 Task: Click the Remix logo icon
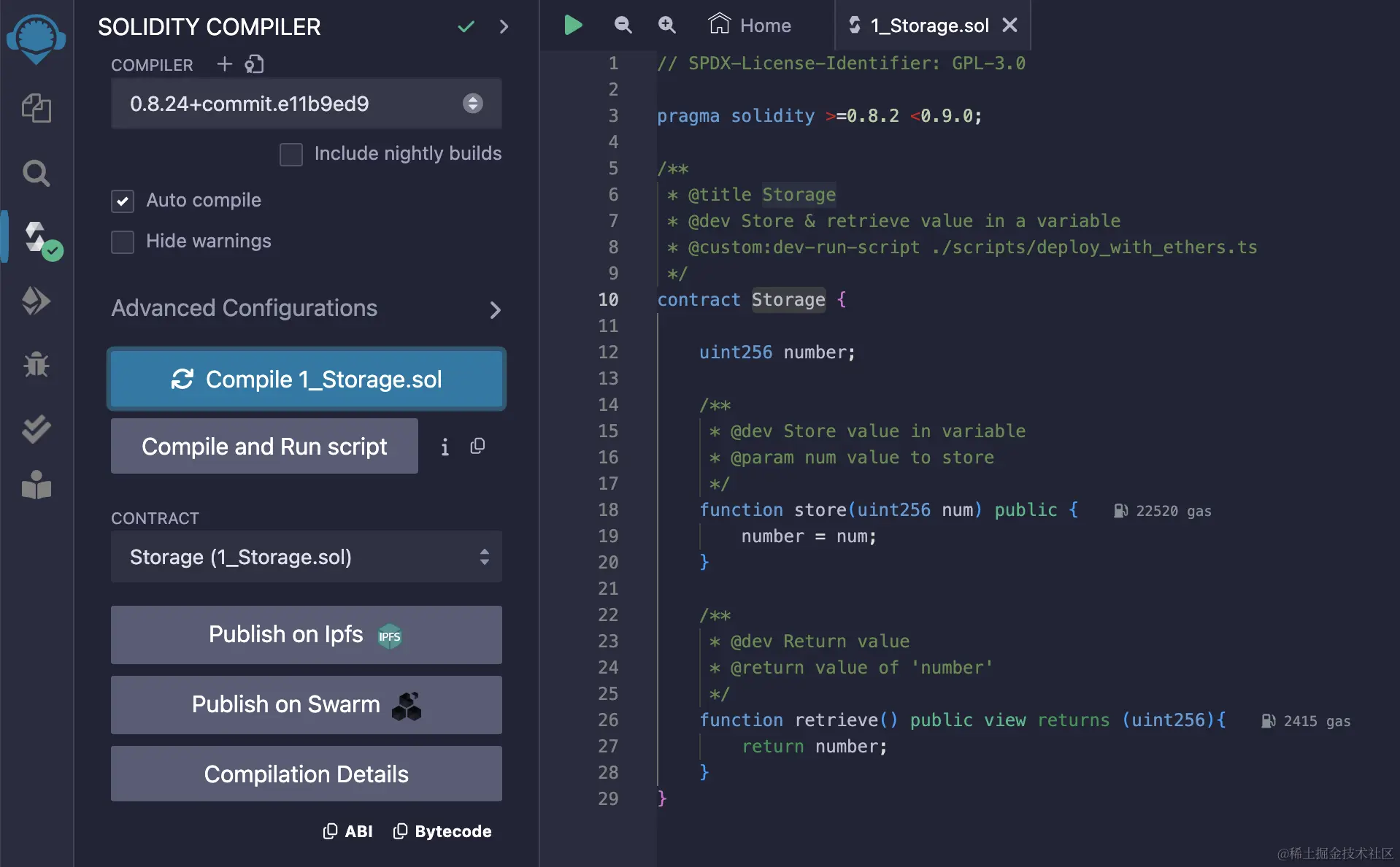36,39
